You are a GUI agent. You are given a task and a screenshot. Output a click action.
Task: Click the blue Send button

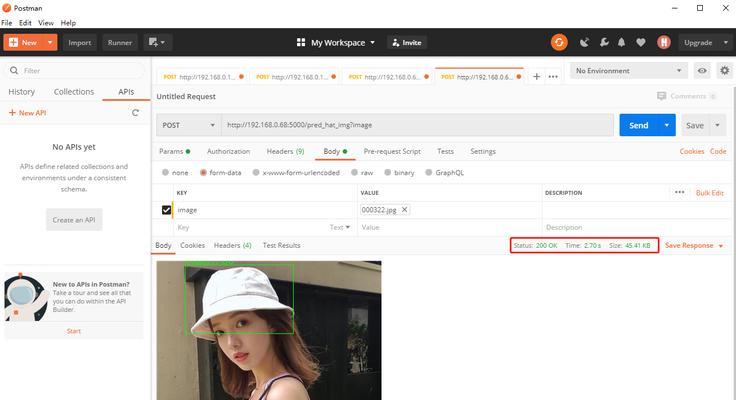[x=639, y=125]
